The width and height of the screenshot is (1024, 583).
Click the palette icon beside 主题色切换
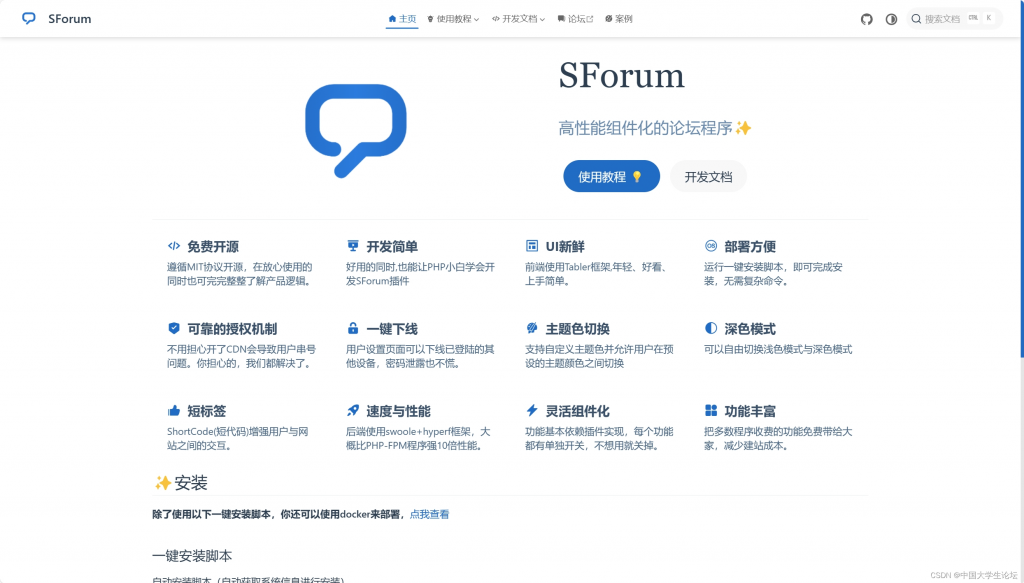532,328
